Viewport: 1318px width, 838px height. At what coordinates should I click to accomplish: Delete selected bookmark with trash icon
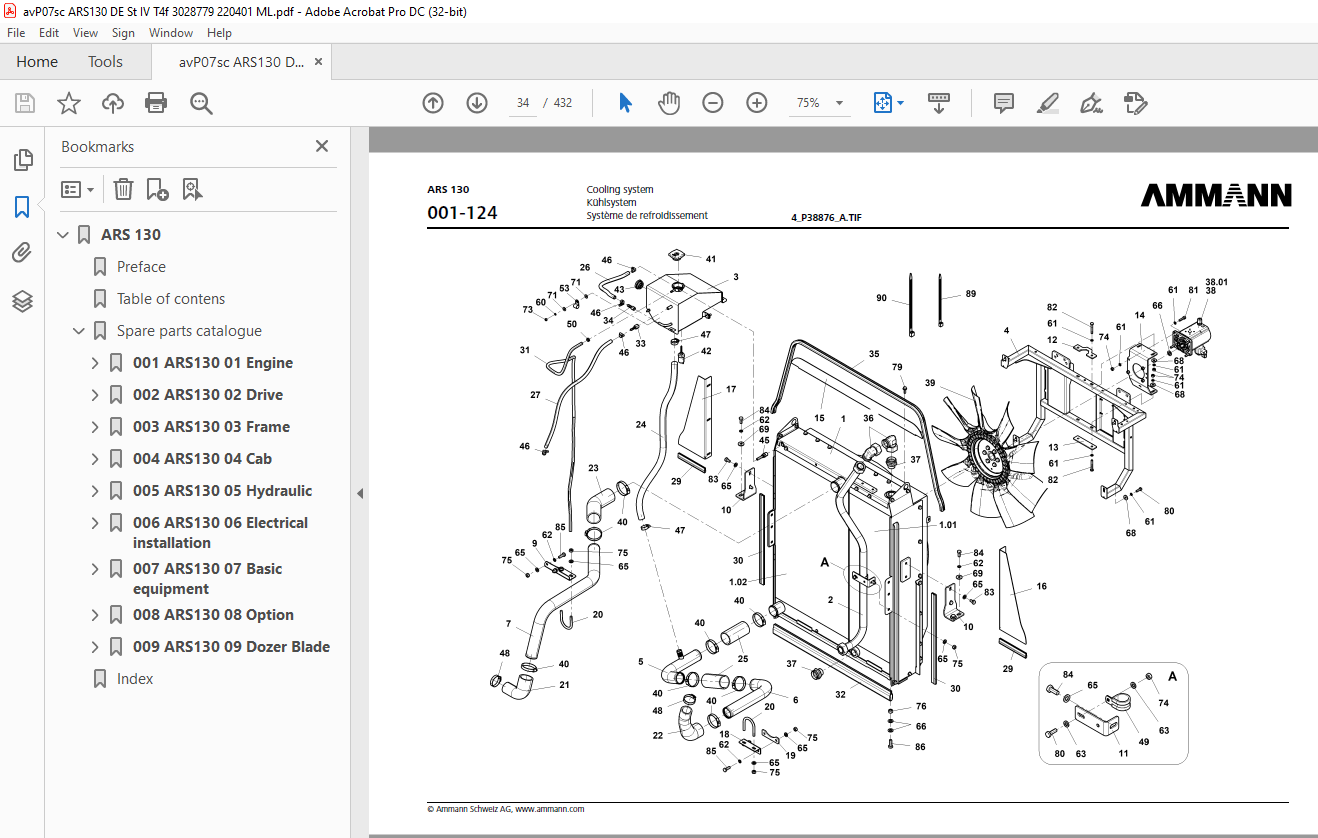[x=123, y=189]
